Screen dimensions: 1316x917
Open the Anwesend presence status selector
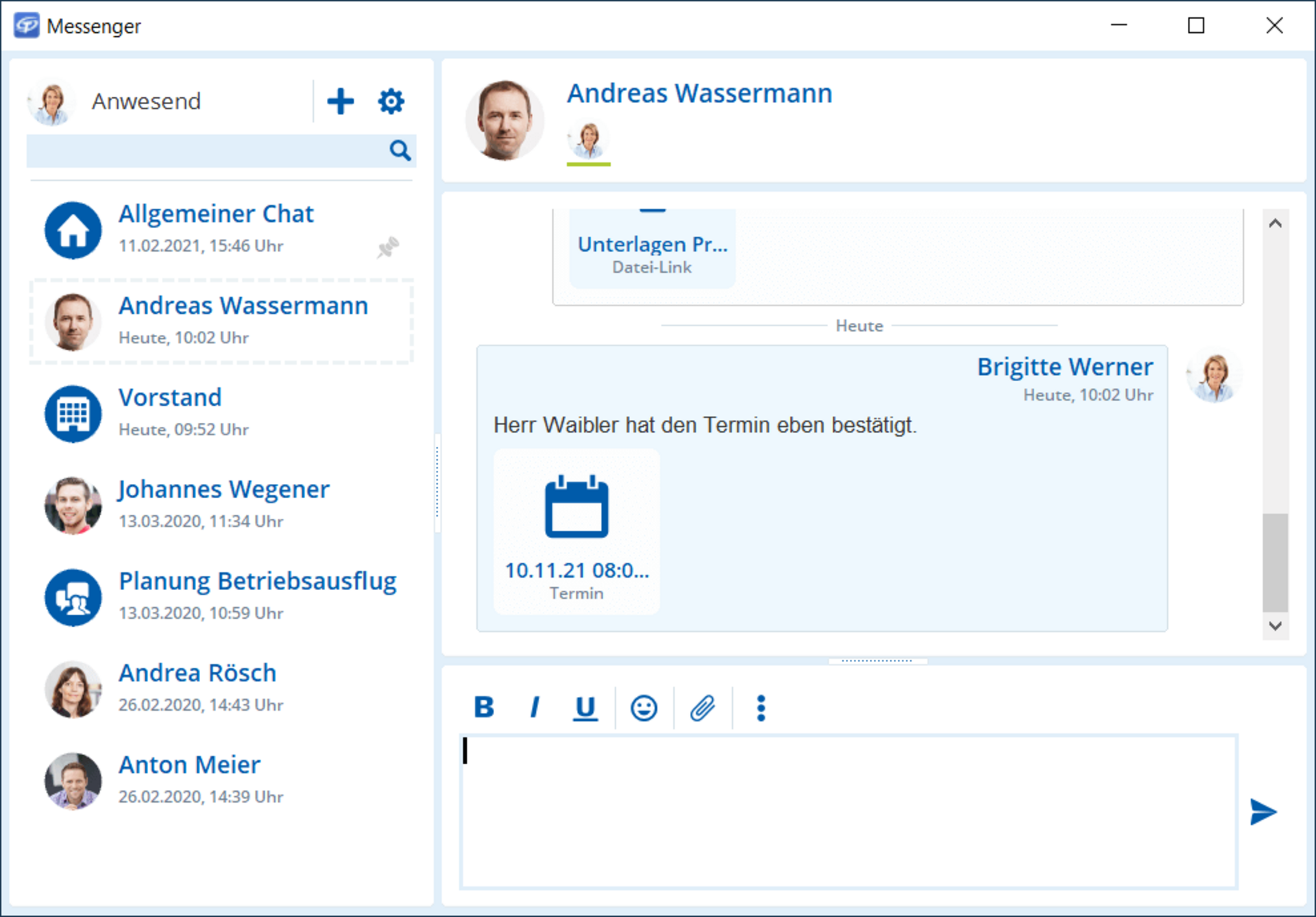click(146, 101)
